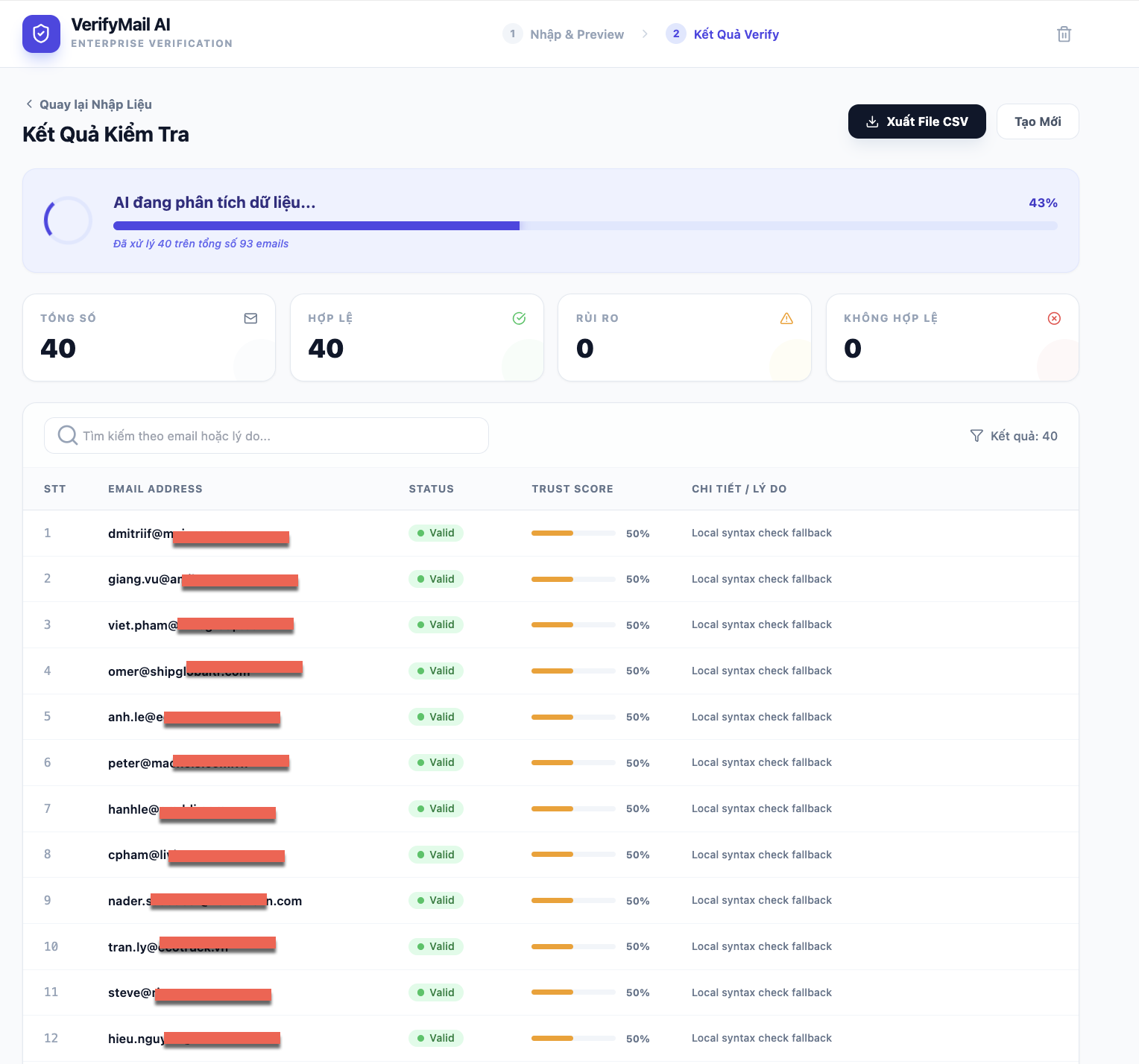Click the VerifyMail AI shield logo

point(41,34)
